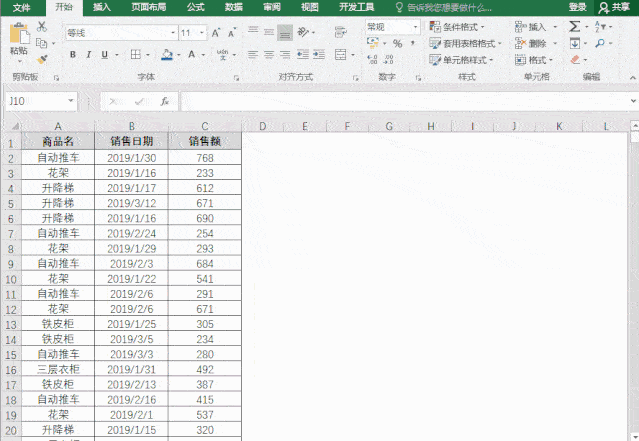Click the Tell Me search box
This screenshot has height=441, width=639.
tap(443, 7)
